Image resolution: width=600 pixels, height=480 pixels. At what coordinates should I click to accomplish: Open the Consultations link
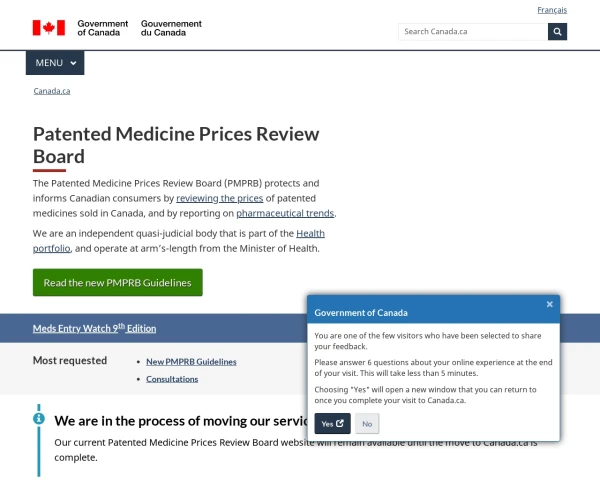tap(172, 379)
